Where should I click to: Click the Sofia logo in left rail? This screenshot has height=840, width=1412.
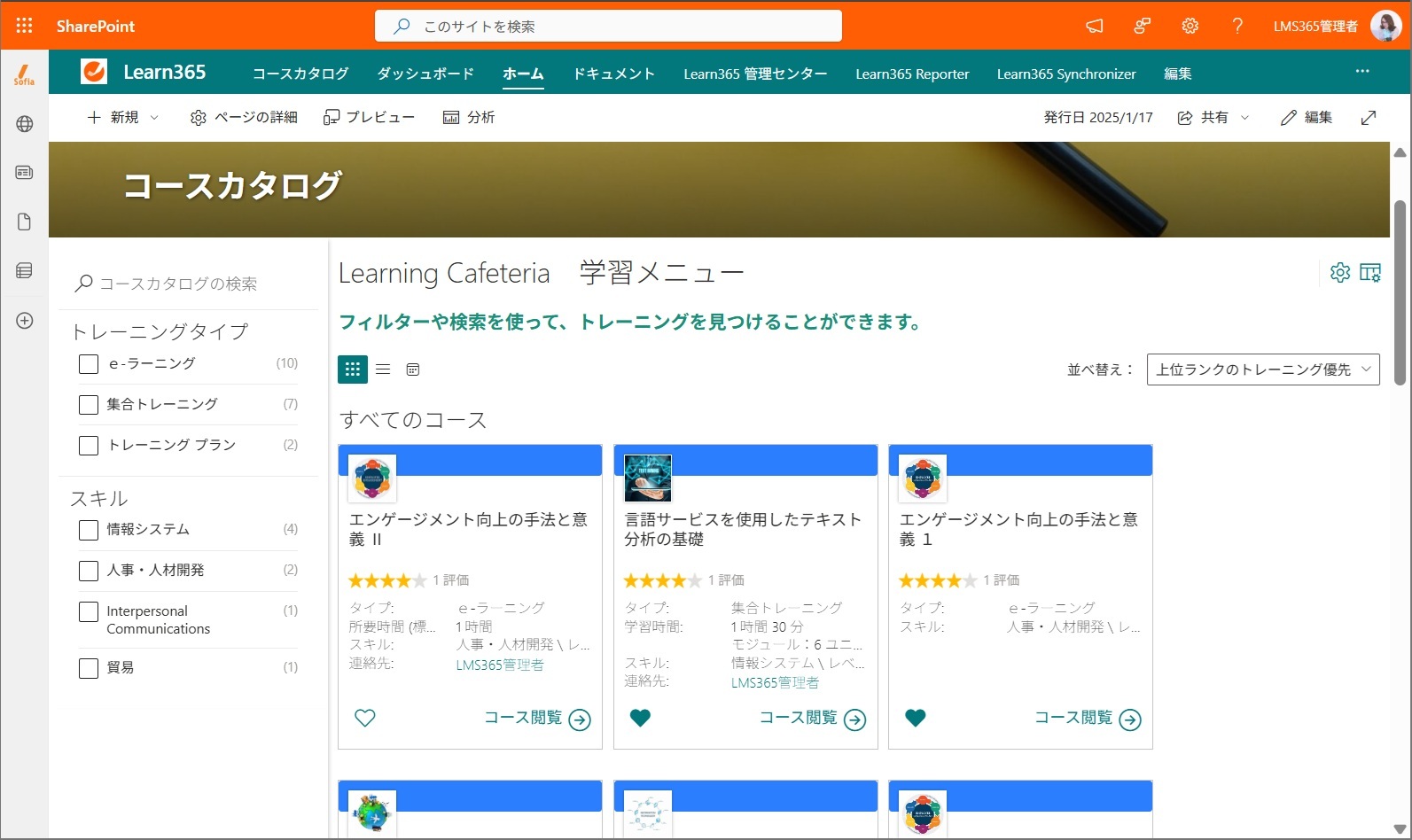tap(24, 75)
